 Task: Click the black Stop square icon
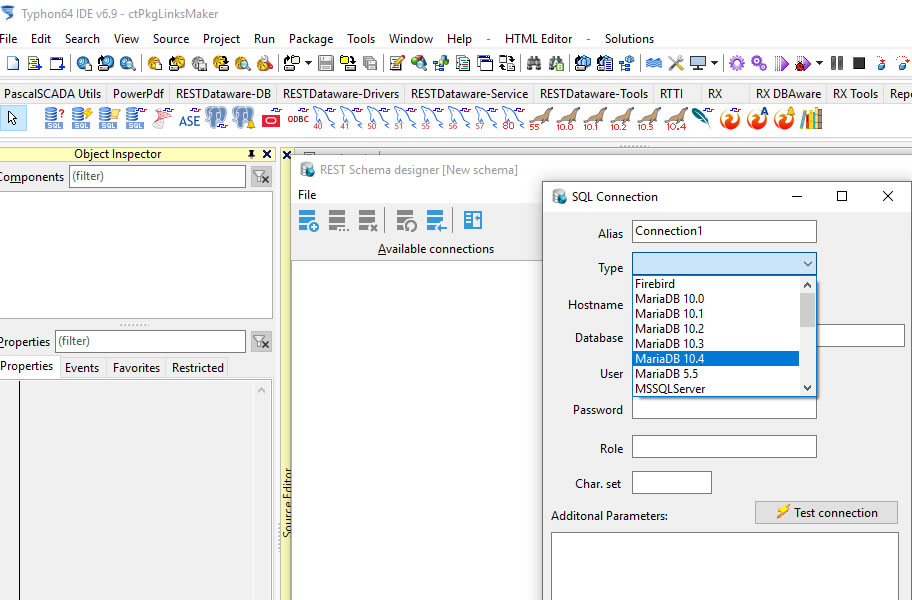tap(858, 63)
